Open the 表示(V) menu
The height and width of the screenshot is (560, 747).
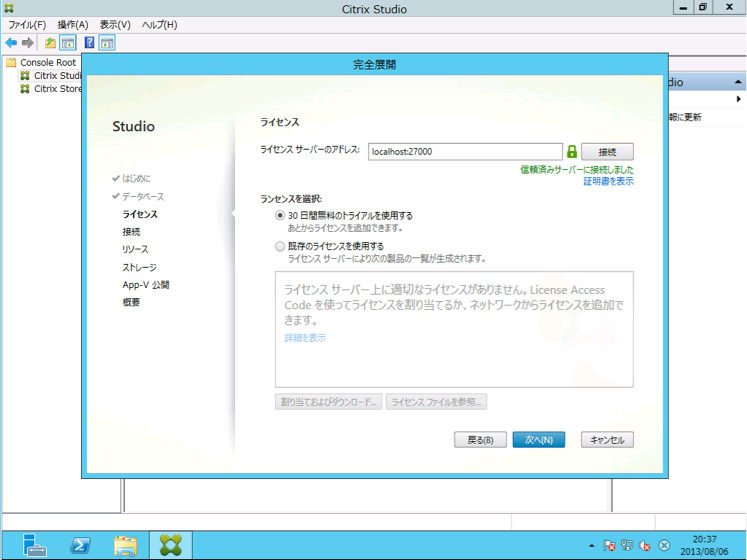[x=115, y=25]
